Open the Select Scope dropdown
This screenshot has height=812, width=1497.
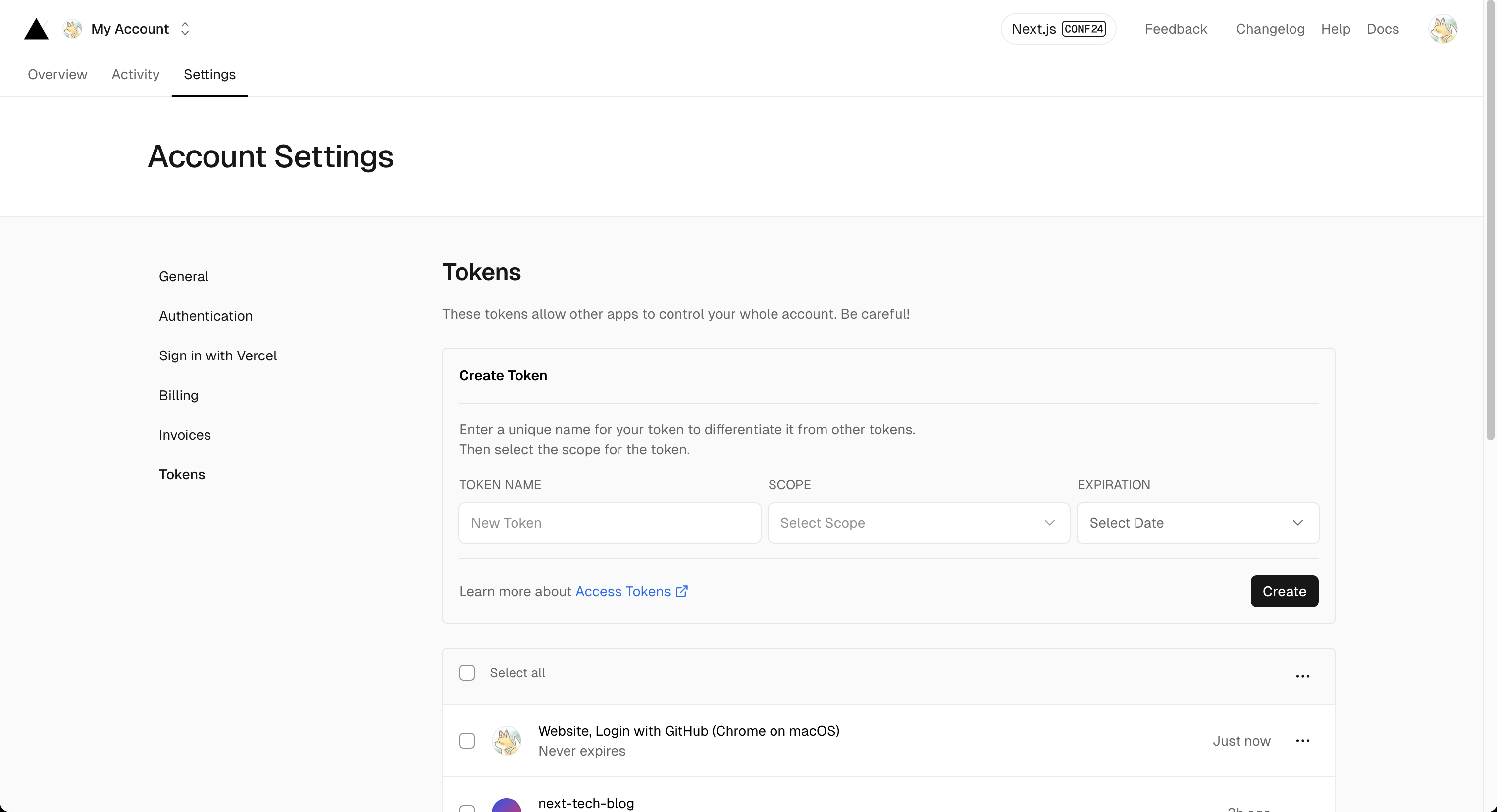click(918, 523)
